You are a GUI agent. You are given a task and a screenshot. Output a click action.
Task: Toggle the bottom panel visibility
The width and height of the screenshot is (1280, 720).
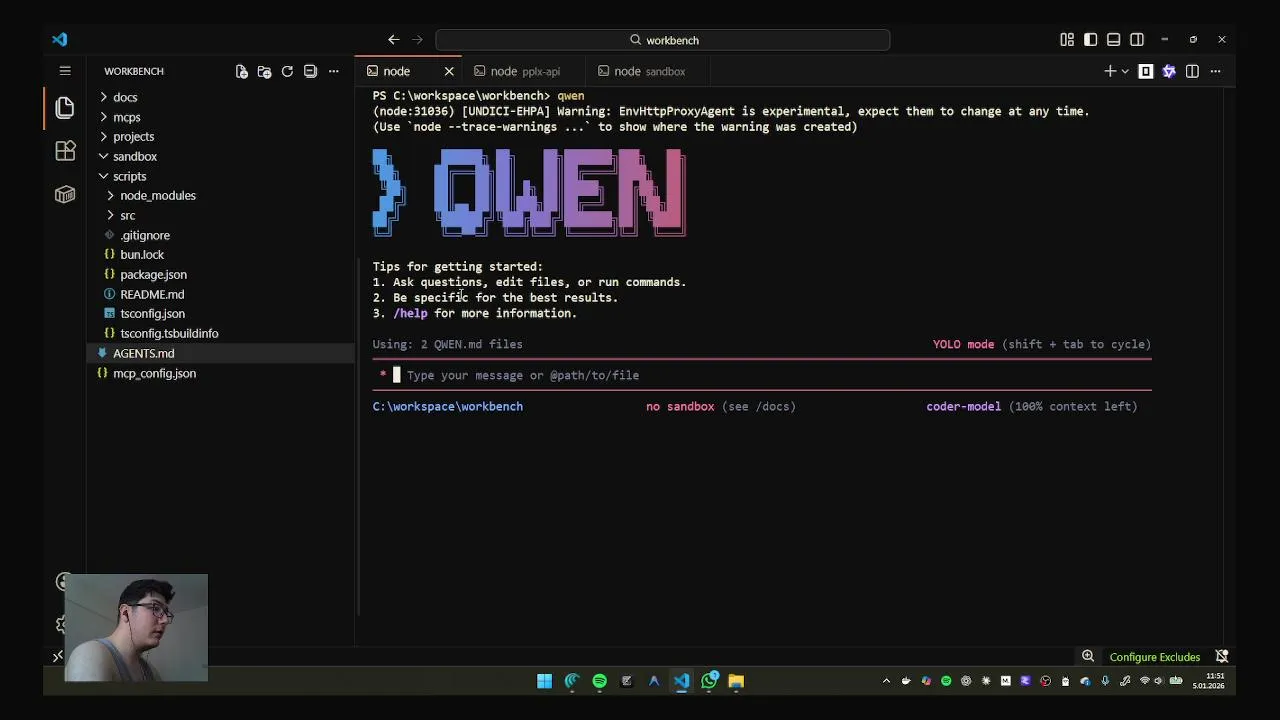click(1113, 40)
